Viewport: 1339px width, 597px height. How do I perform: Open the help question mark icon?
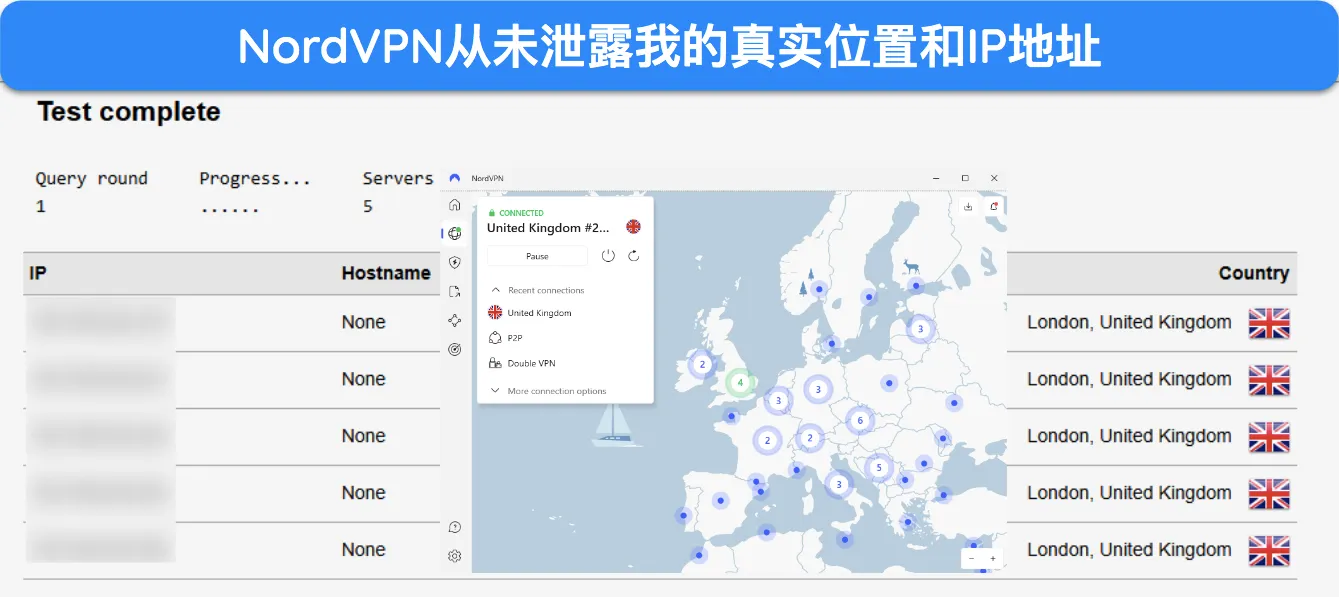(x=455, y=527)
